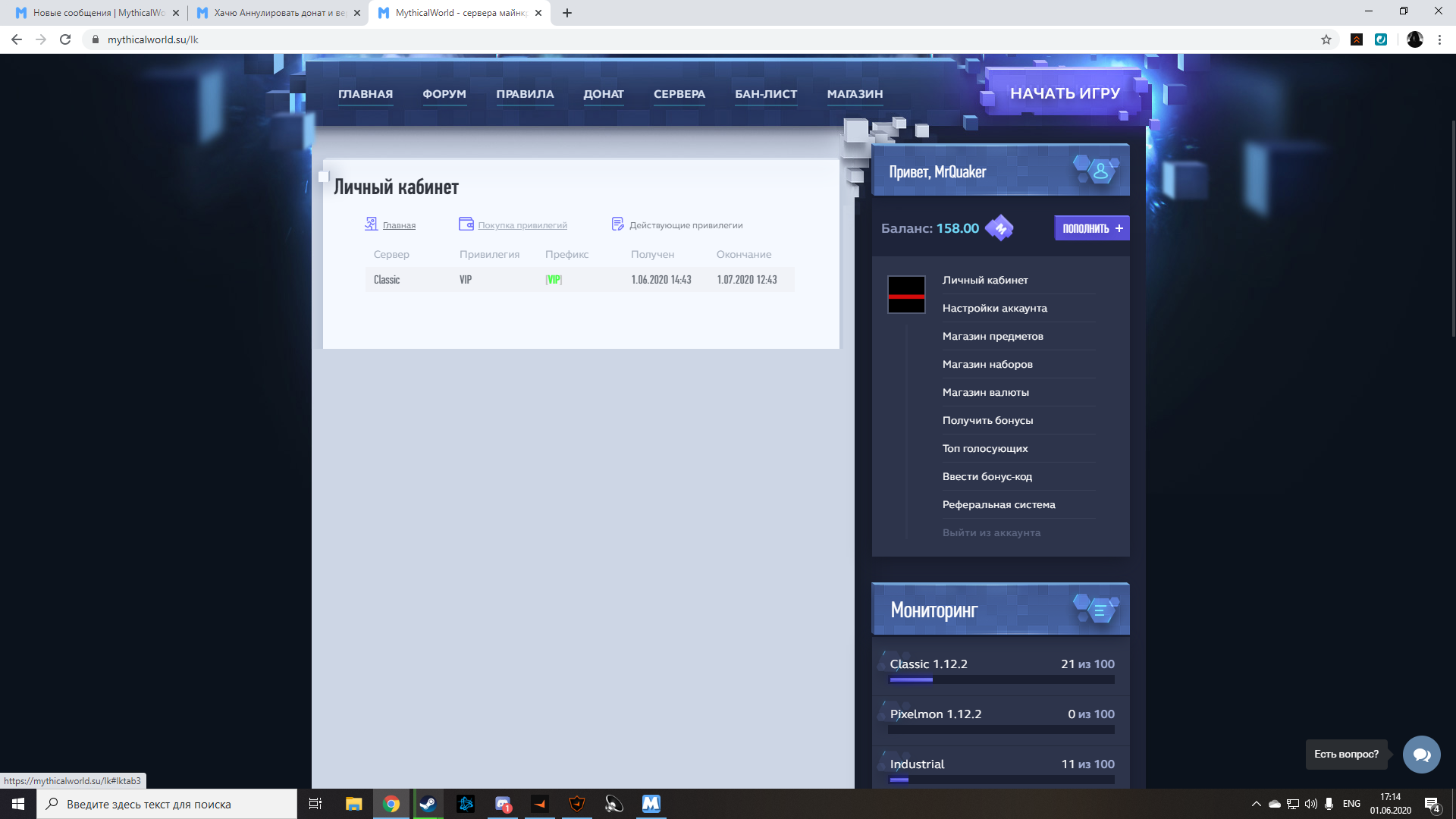
Task: Open ГЛАВНАЯ in site navigation
Action: pyautogui.click(x=366, y=94)
